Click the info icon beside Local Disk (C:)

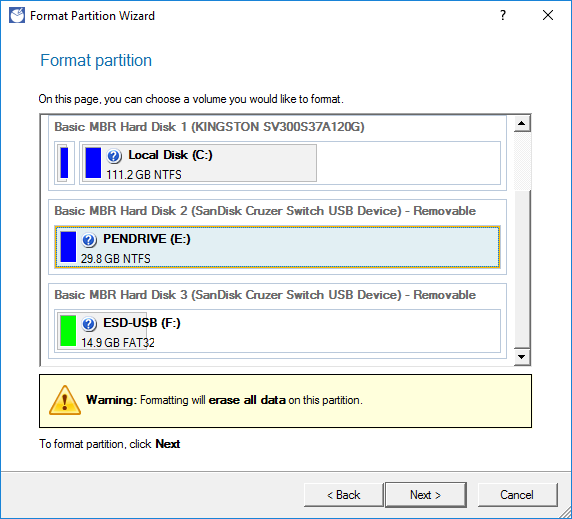click(114, 156)
